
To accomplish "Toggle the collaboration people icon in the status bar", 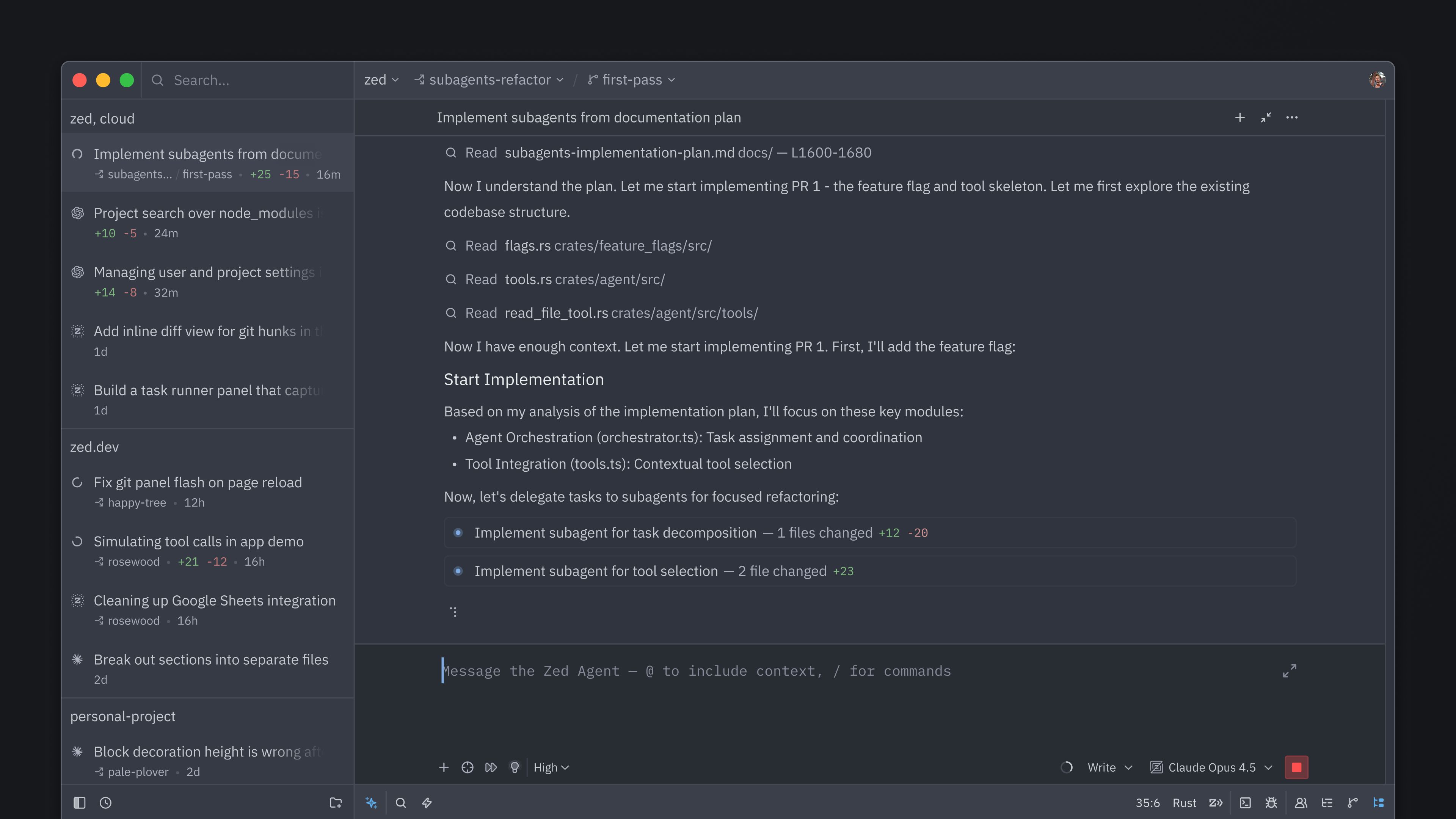I will 1301,803.
